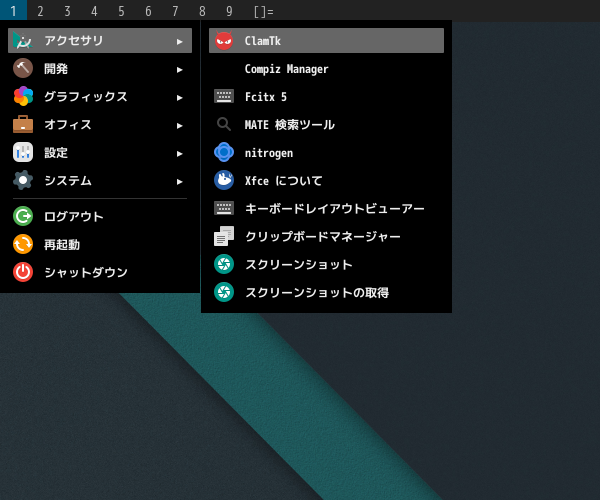Select スクリーンショットの取得 entry text
Viewport: 600px width, 500px height.
point(317,292)
